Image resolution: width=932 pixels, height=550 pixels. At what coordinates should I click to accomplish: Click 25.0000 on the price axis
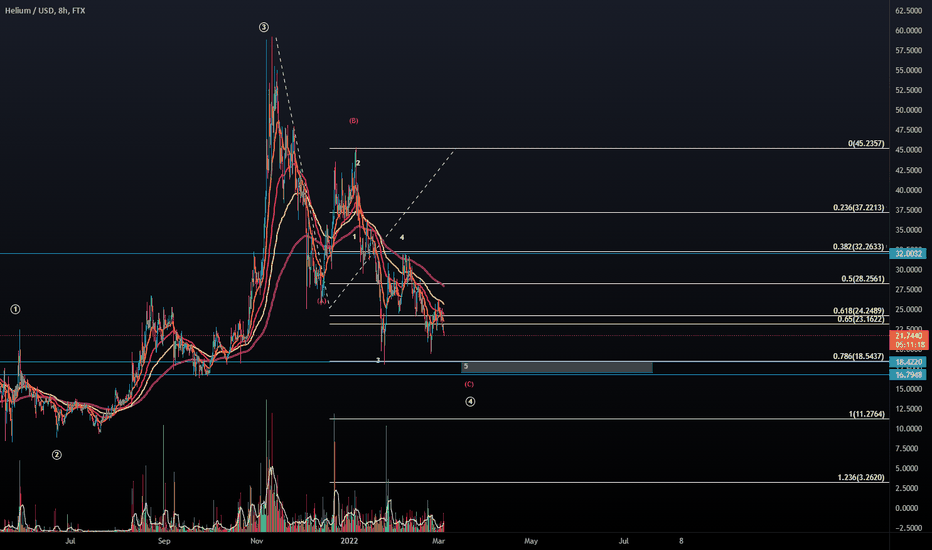[909, 310]
